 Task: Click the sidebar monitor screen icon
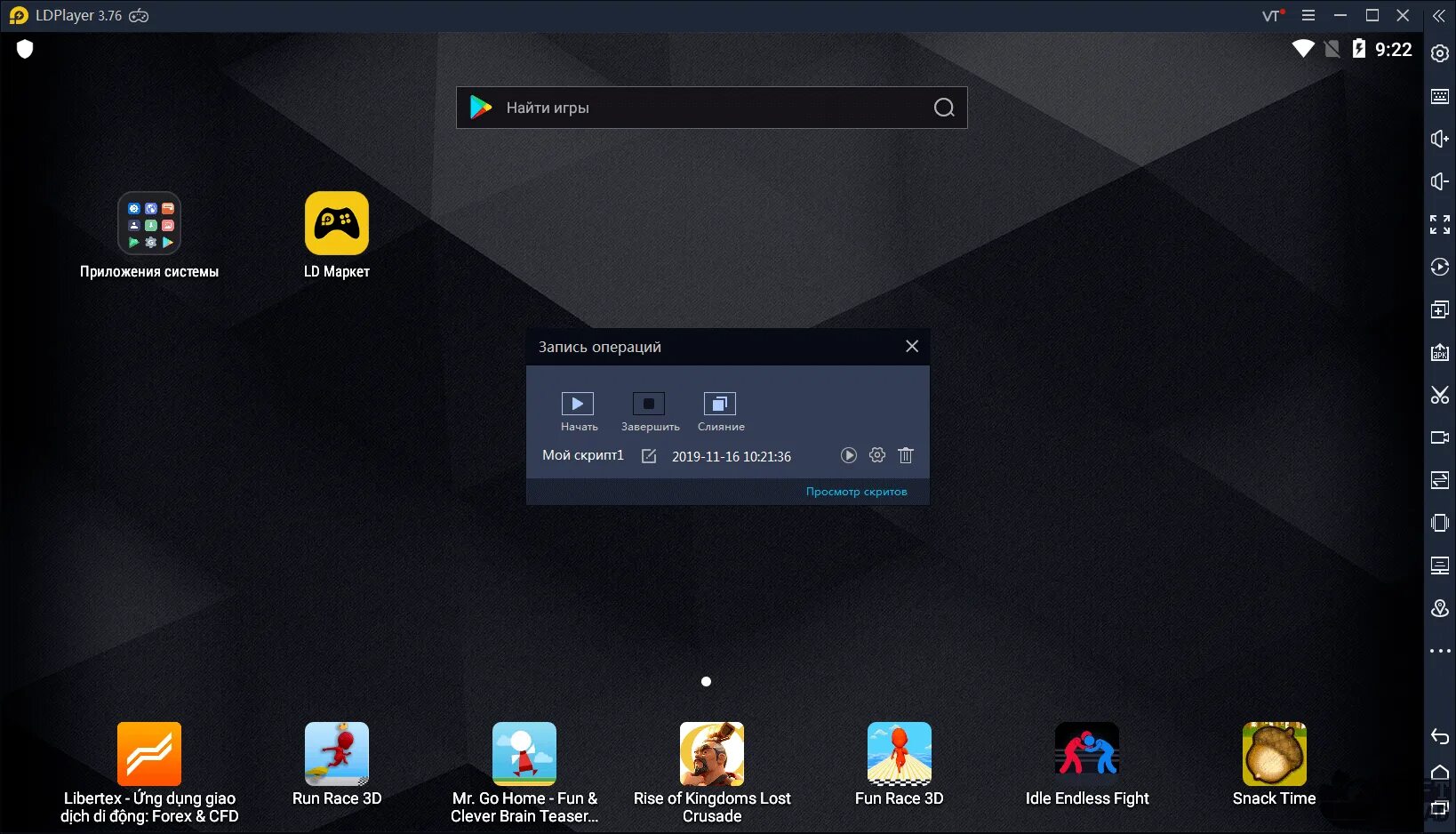(1440, 565)
